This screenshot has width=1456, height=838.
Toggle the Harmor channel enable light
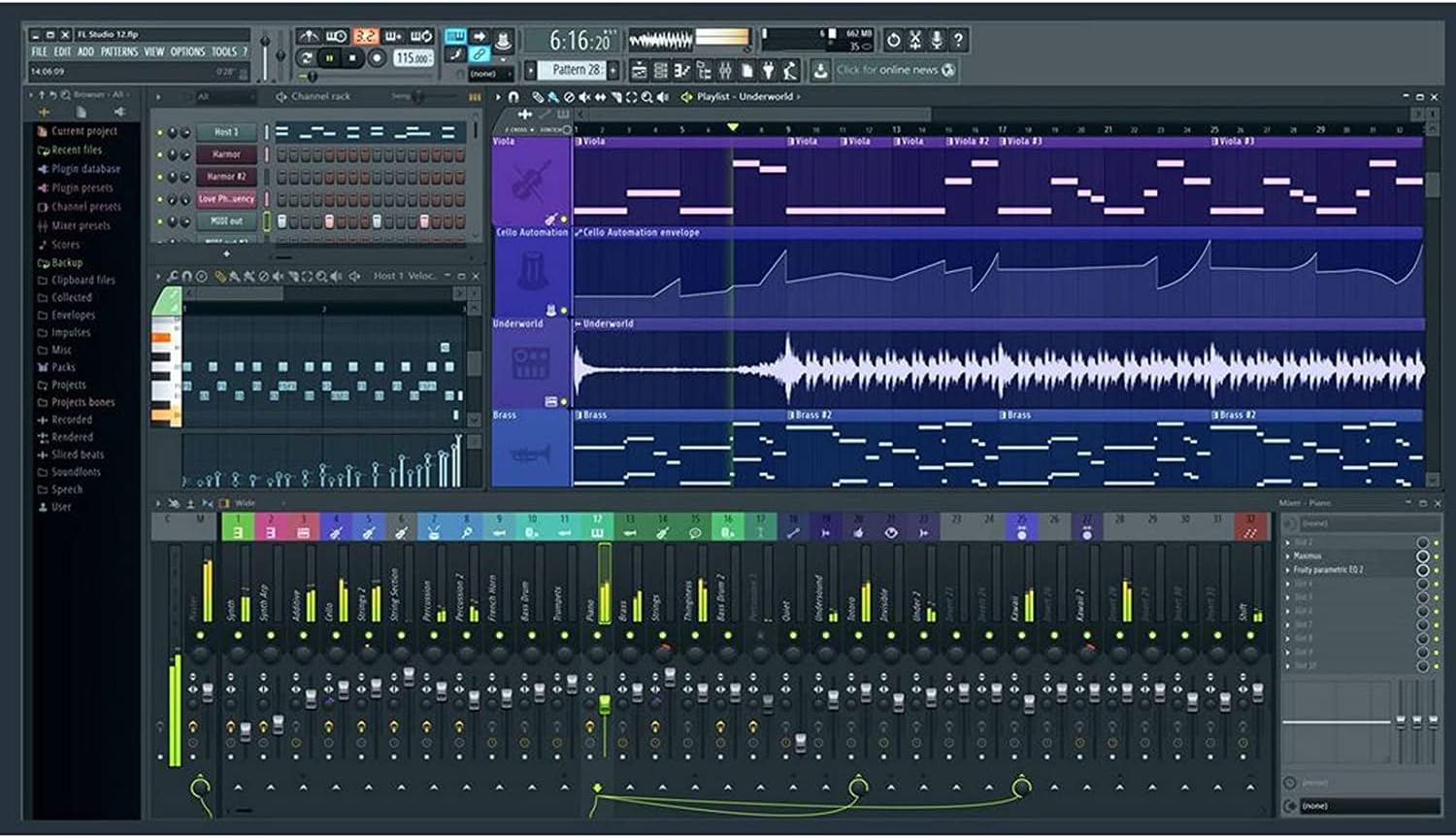[159, 154]
